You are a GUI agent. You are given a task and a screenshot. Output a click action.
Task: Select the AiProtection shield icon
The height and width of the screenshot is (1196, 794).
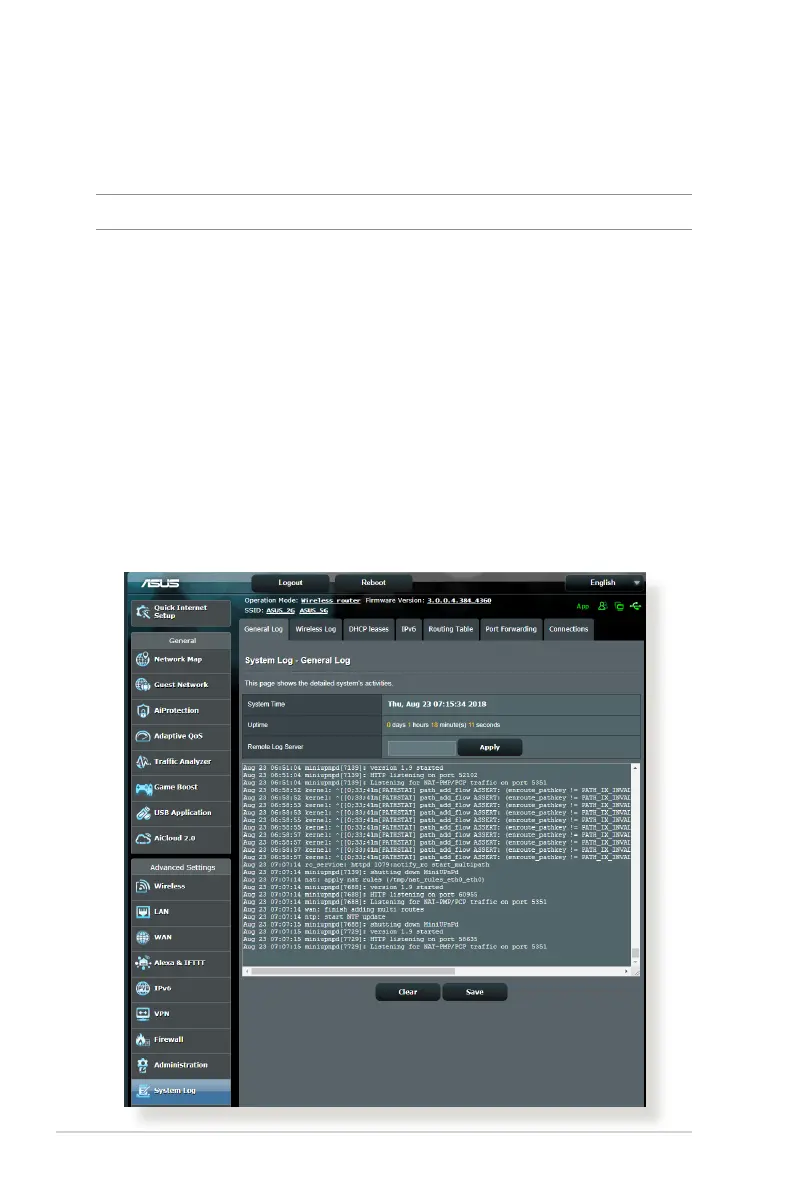(143, 711)
